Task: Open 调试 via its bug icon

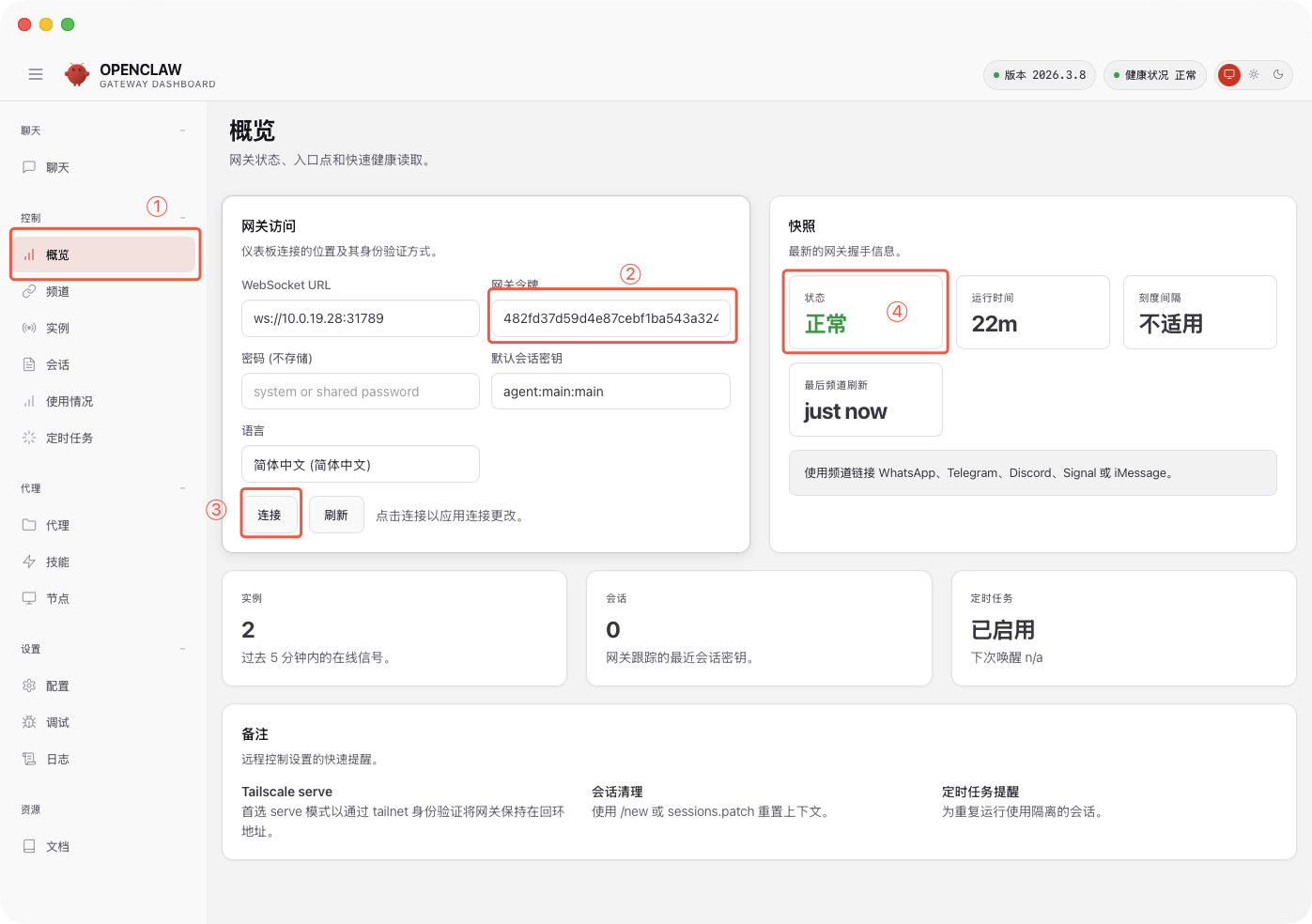Action: tap(29, 723)
